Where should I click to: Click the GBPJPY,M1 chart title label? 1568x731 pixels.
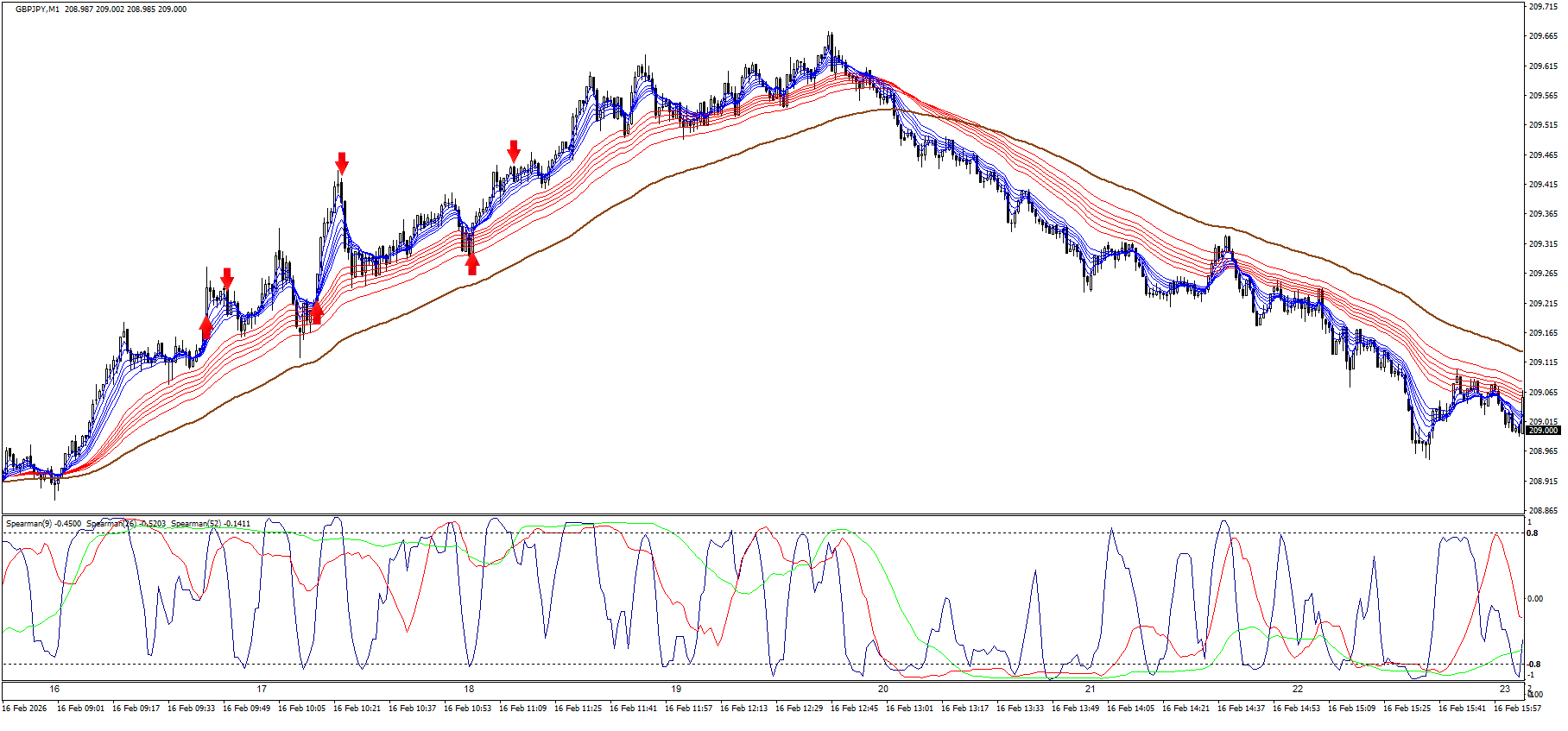coord(37,9)
